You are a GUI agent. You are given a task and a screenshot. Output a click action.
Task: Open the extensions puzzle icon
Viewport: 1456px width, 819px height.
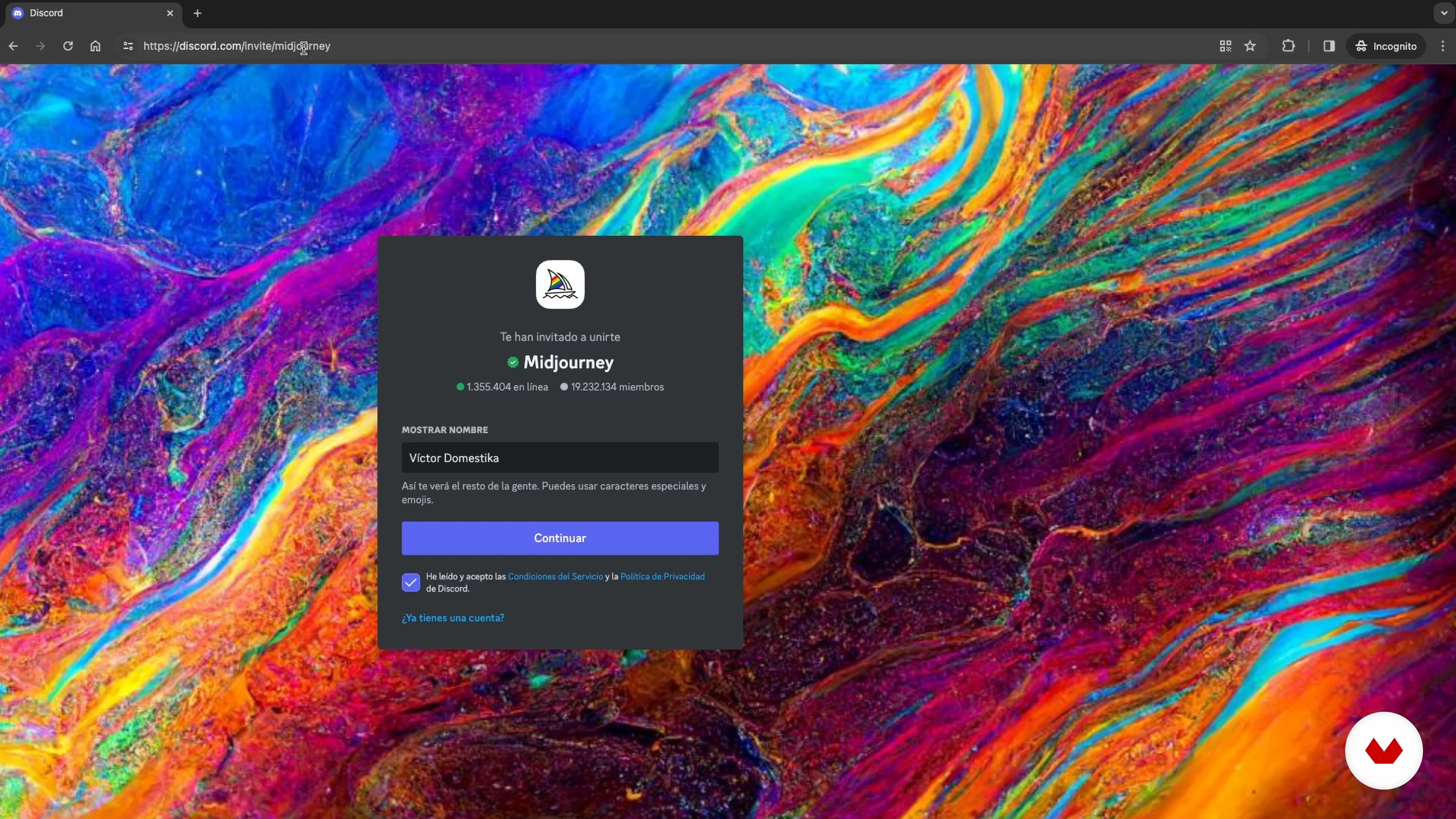tap(1288, 46)
